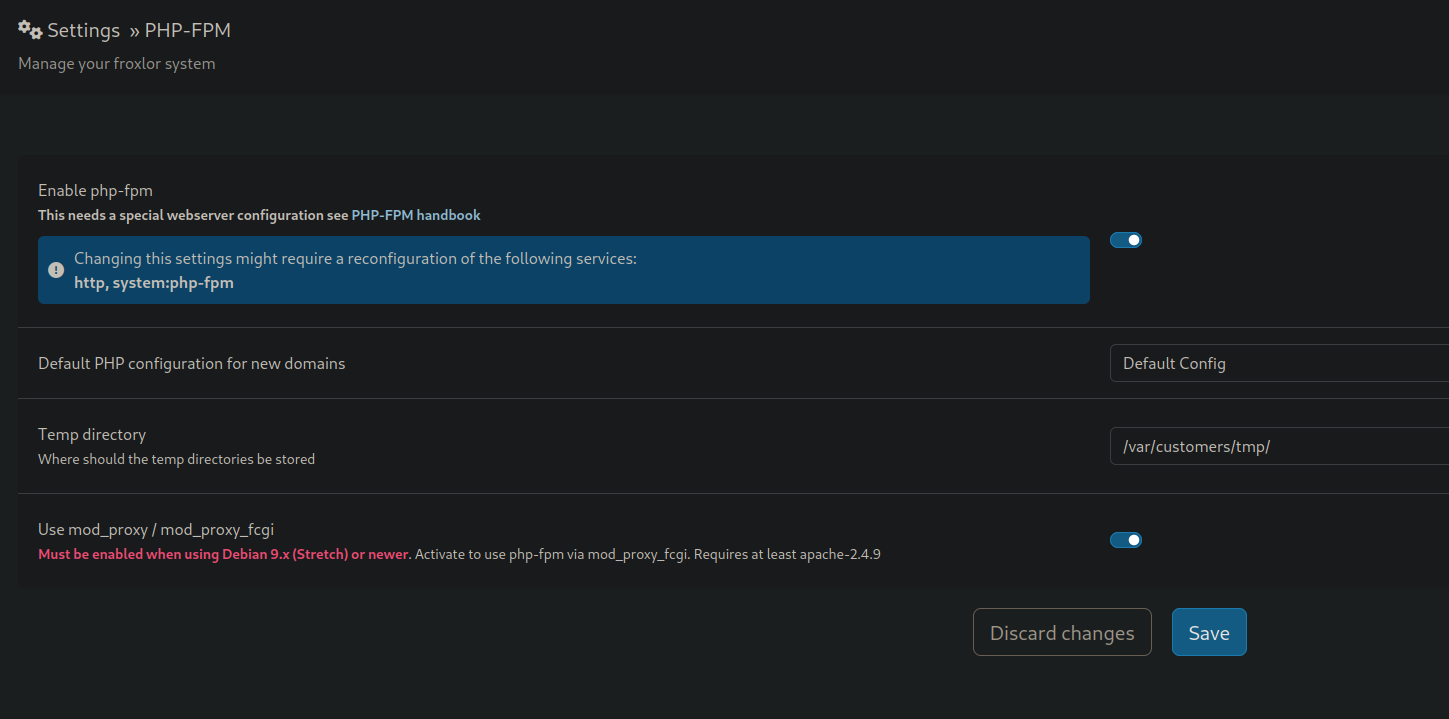Click the "Temp directory" setting label
This screenshot has width=1449, height=719.
[92, 434]
